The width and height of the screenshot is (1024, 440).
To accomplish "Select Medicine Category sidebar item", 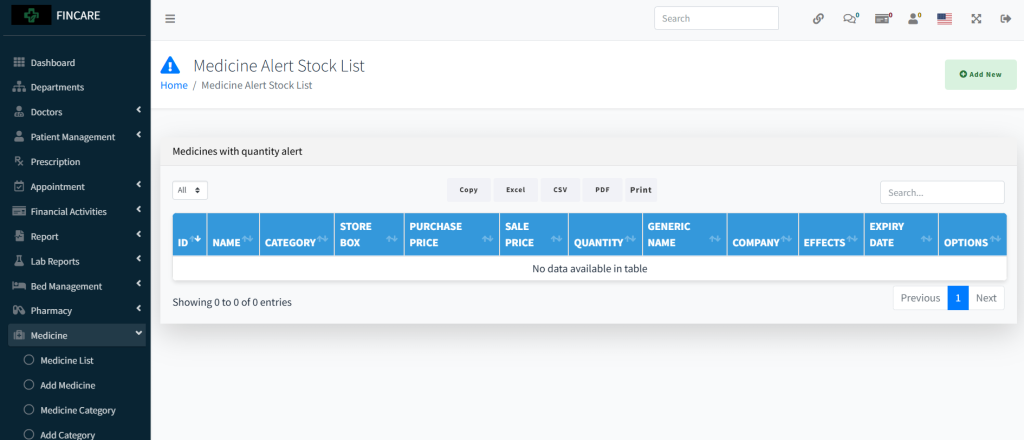I will tap(77, 410).
